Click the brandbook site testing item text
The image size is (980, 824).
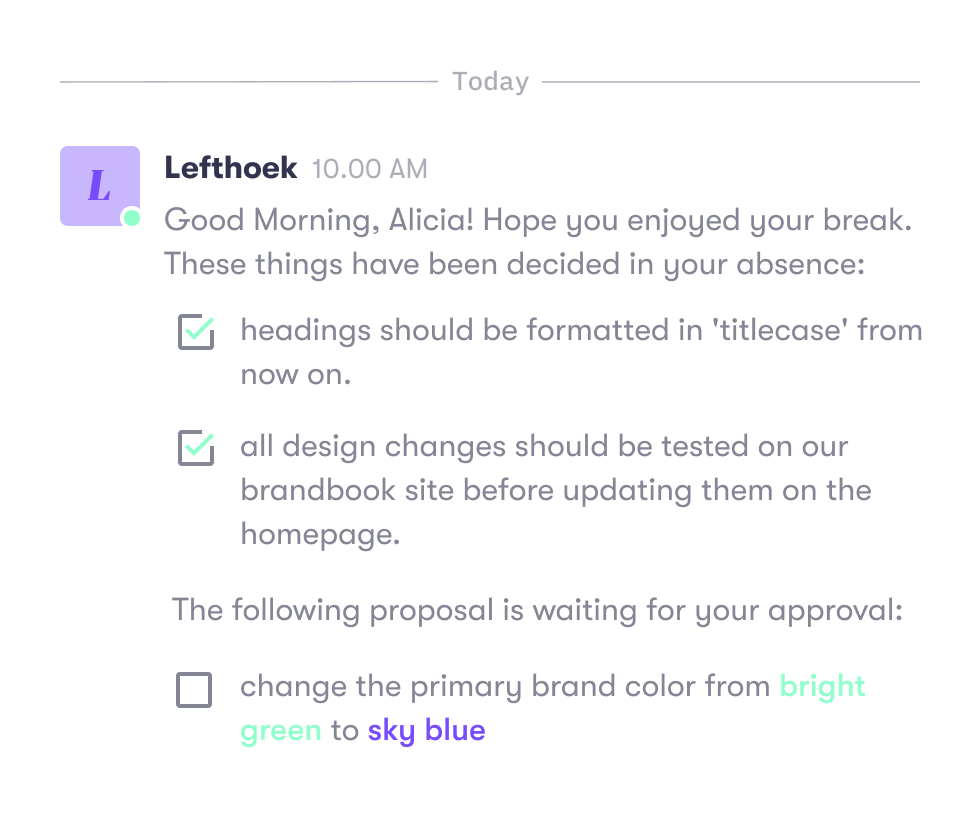pos(556,490)
